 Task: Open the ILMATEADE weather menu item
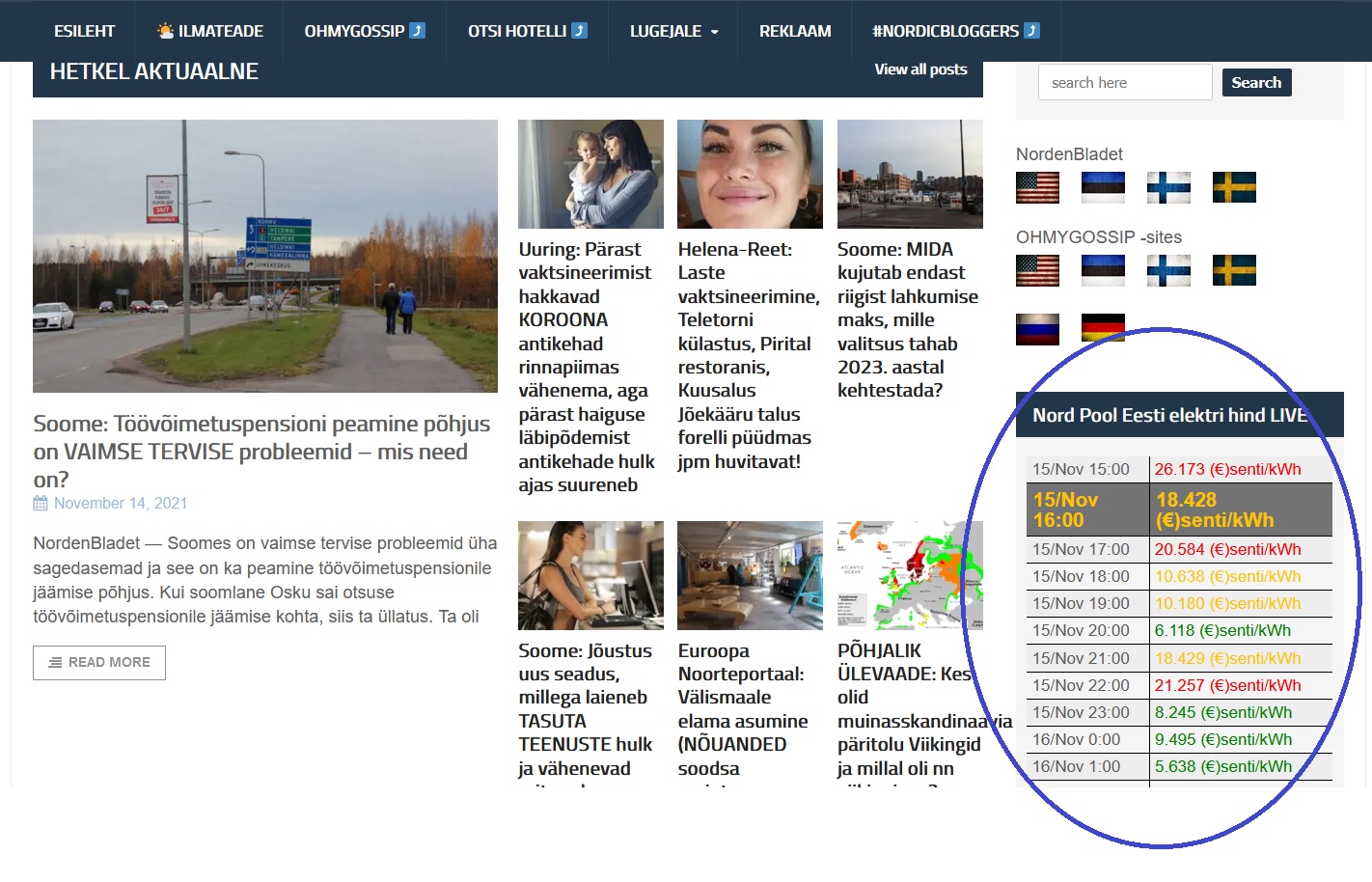(x=210, y=31)
